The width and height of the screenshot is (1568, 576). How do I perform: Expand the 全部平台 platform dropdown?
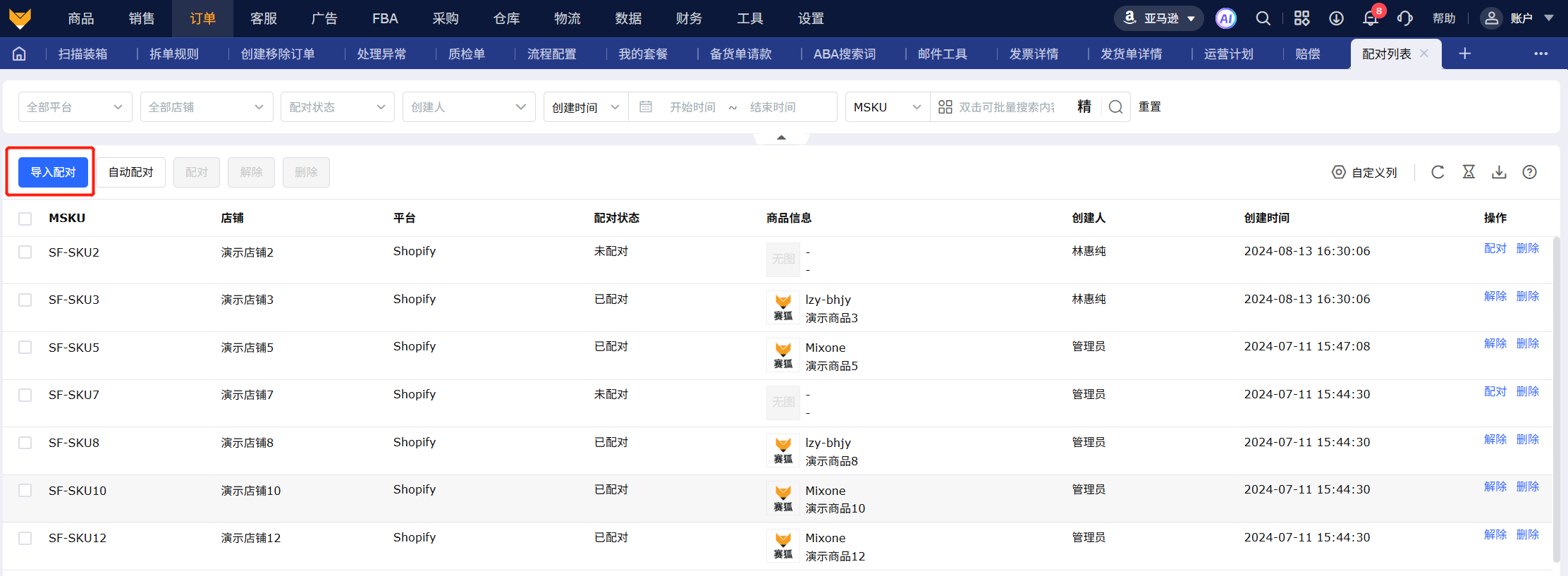coord(75,106)
